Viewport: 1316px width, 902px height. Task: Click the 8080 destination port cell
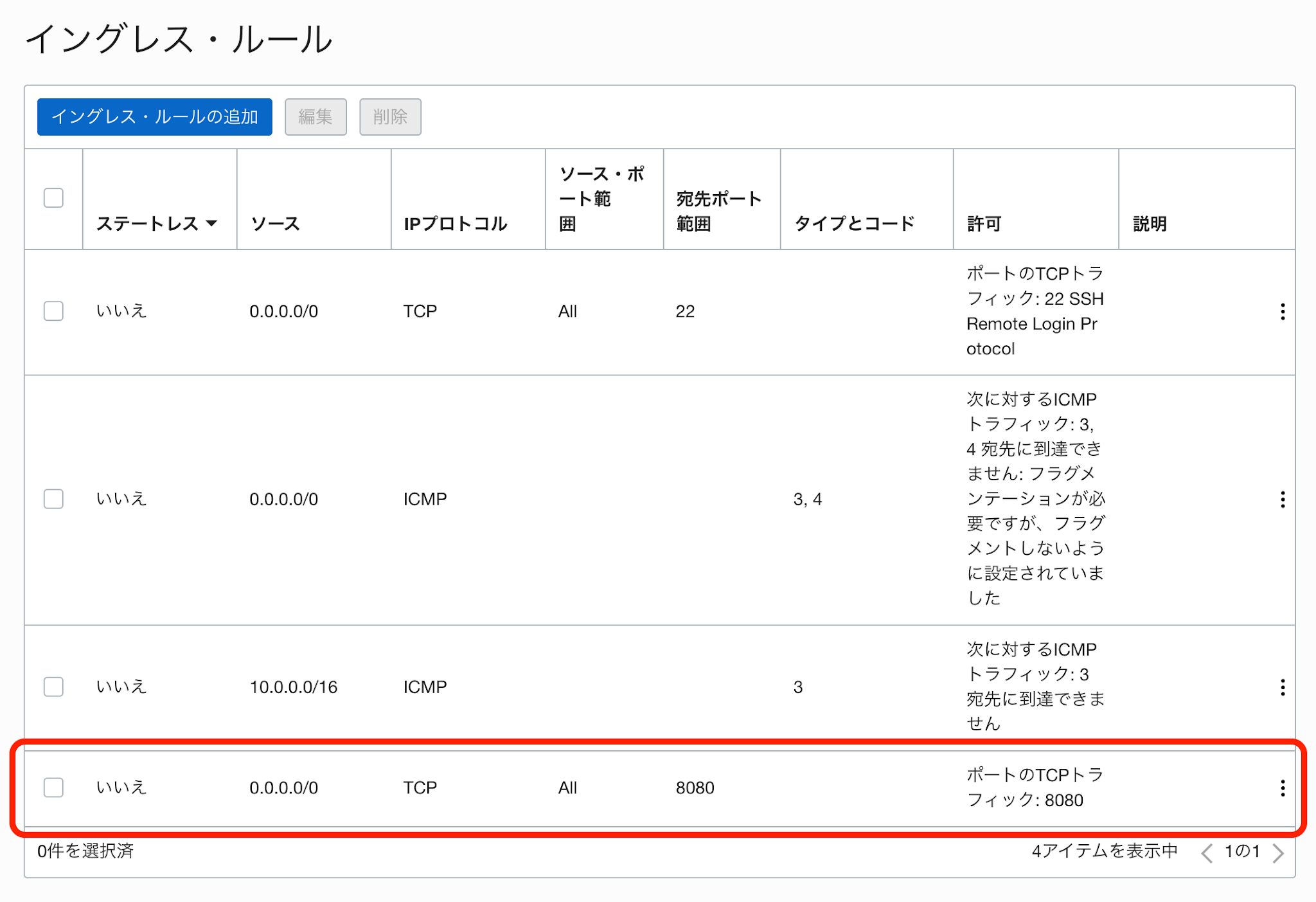point(695,788)
